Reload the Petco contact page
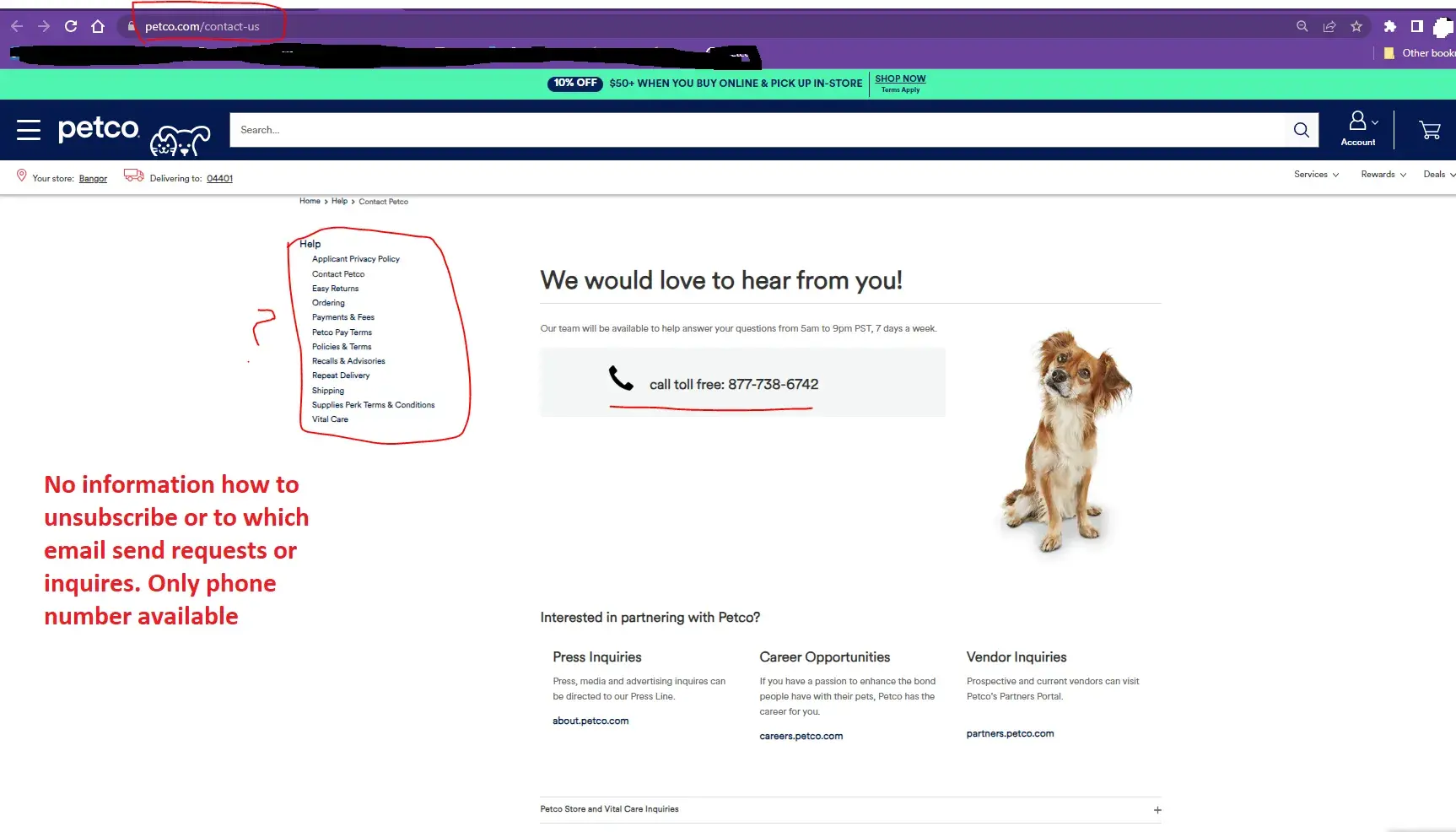 click(71, 26)
